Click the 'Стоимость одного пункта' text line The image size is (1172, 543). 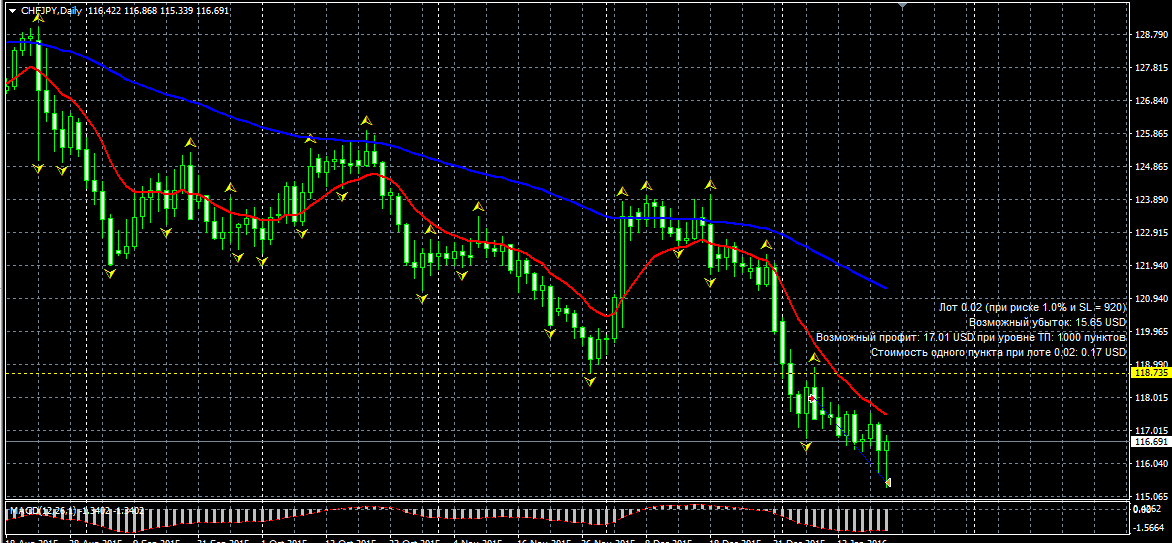[x=999, y=352]
